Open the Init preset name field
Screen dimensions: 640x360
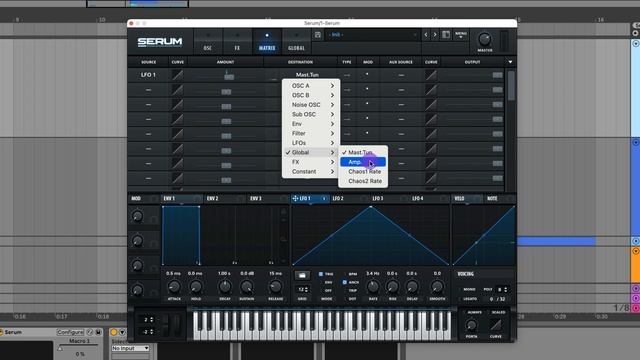point(372,35)
